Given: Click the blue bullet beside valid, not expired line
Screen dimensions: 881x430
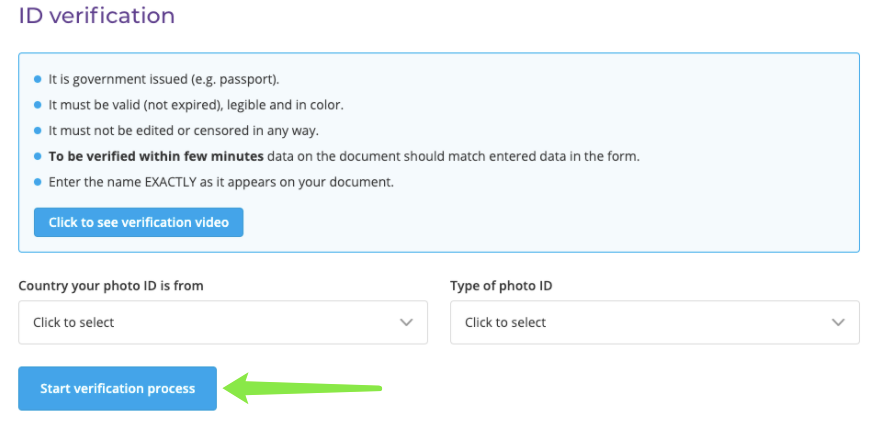Looking at the screenshot, I should (37, 104).
